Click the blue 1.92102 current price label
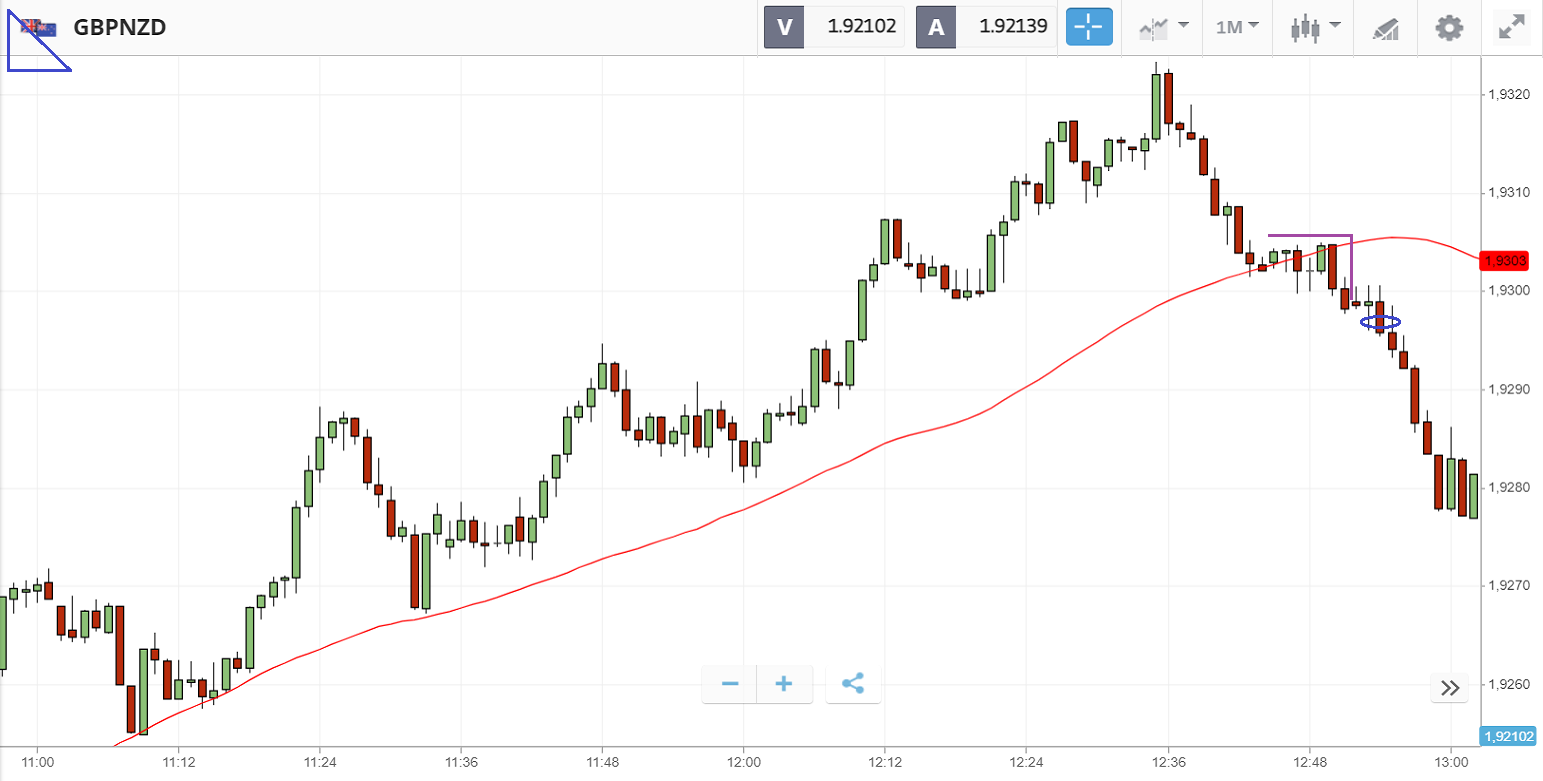Image resolution: width=1543 pixels, height=781 pixels. click(1509, 736)
